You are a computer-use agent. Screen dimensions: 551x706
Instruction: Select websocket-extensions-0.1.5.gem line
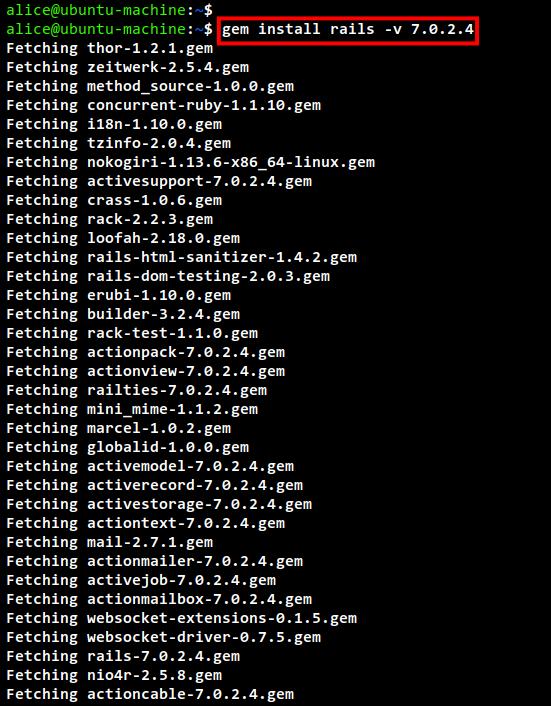pos(181,618)
